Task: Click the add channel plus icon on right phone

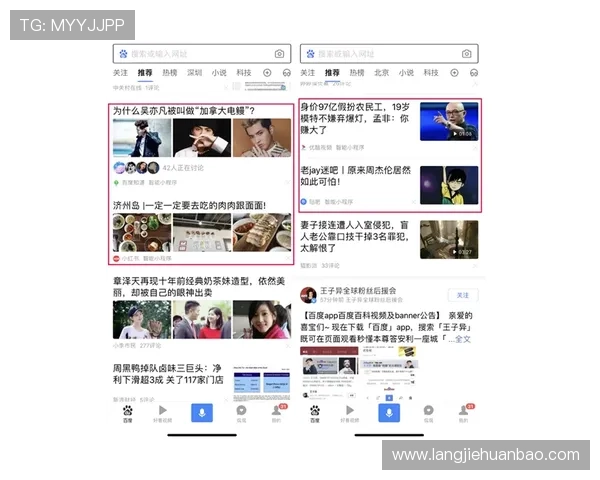Action: click(454, 73)
